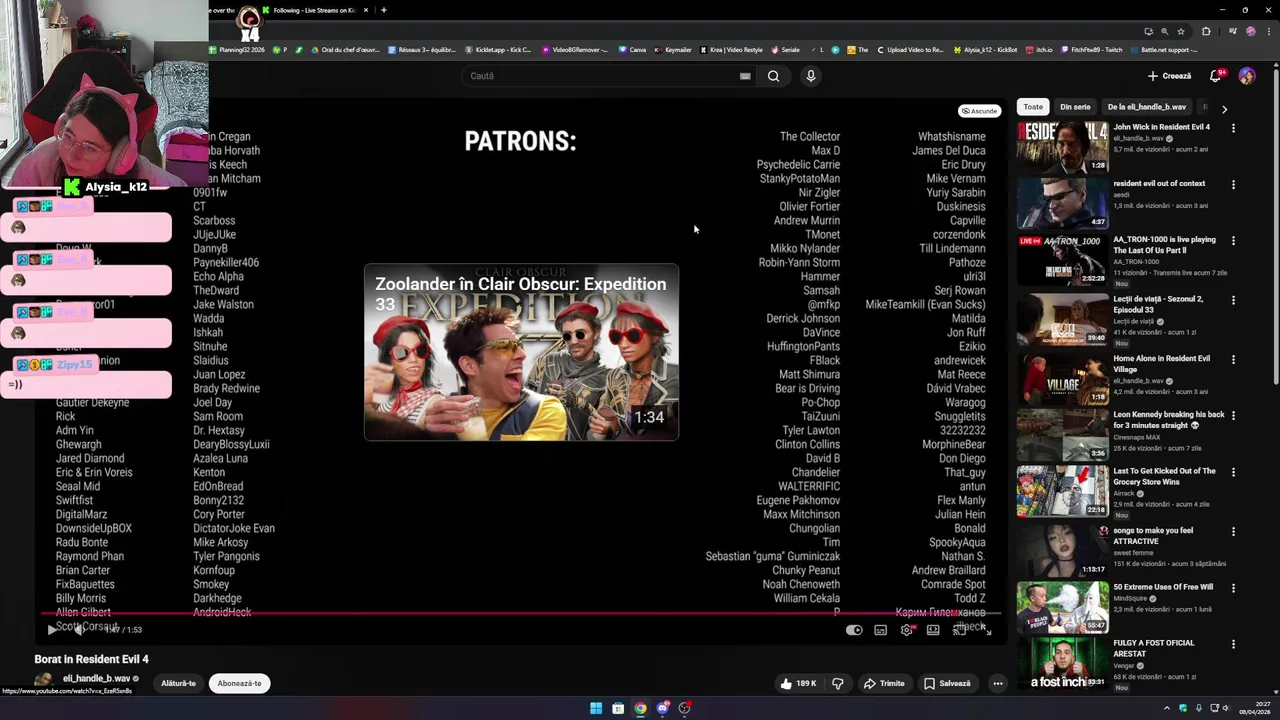The image size is (1280, 720).
Task: Bookmark this page with the star icon
Action: click(x=1181, y=31)
